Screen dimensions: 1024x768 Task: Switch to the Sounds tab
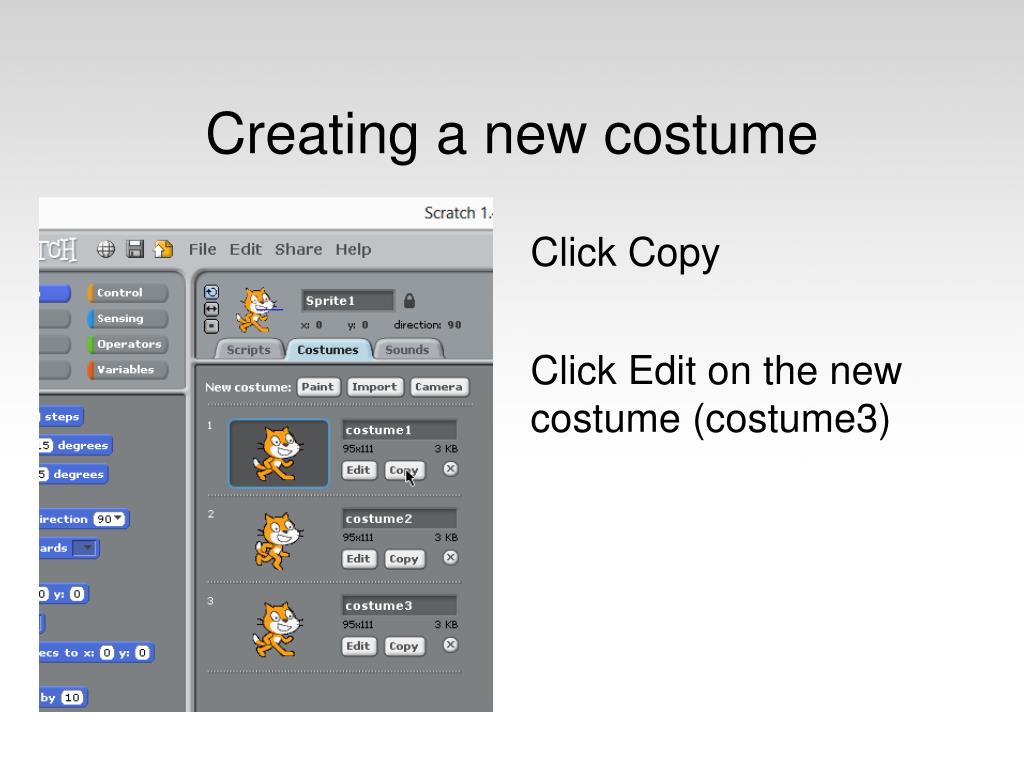pyautogui.click(x=408, y=349)
